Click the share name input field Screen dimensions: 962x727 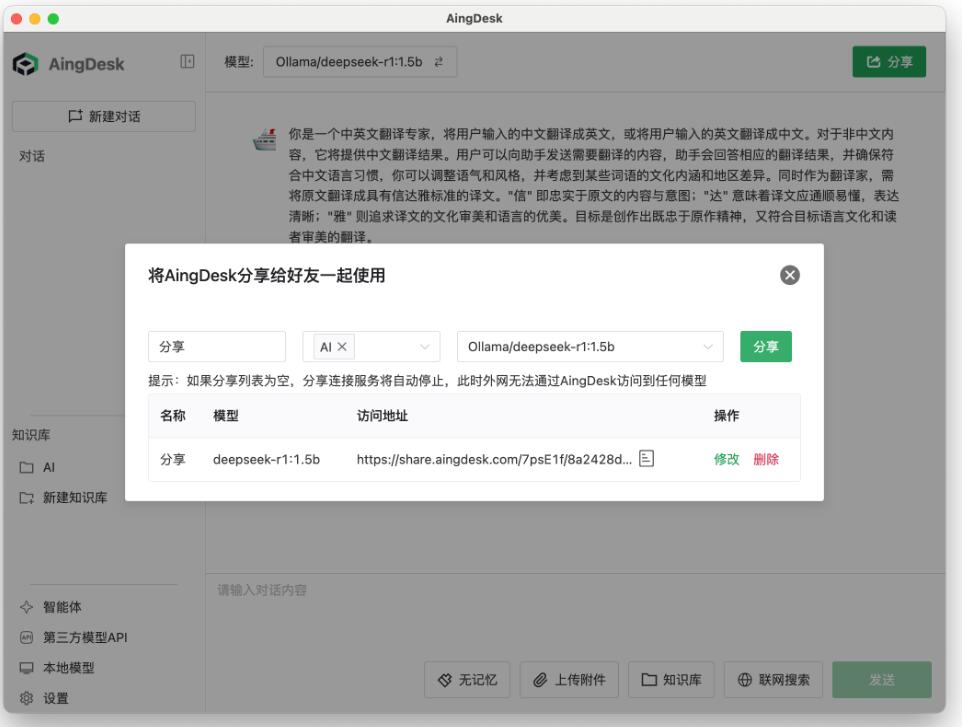tap(217, 347)
